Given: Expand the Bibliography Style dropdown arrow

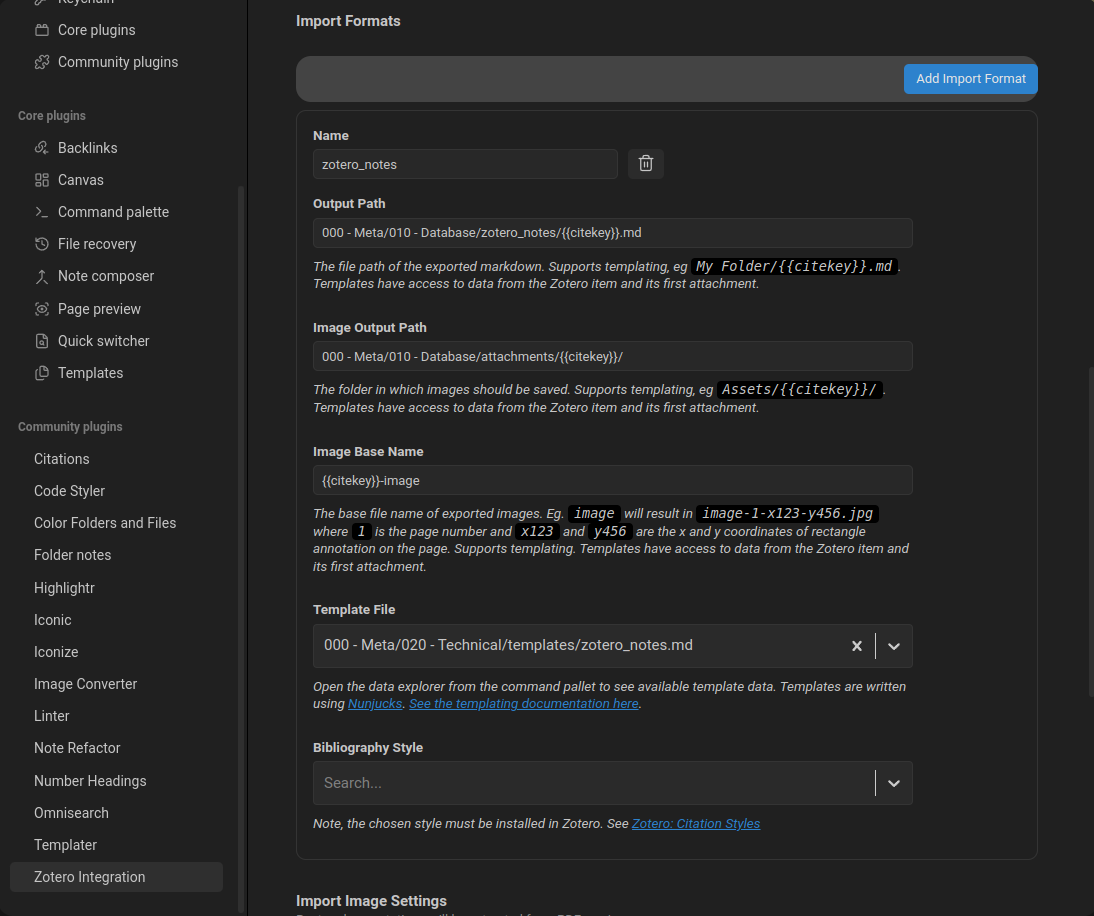Looking at the screenshot, I should click(x=894, y=783).
